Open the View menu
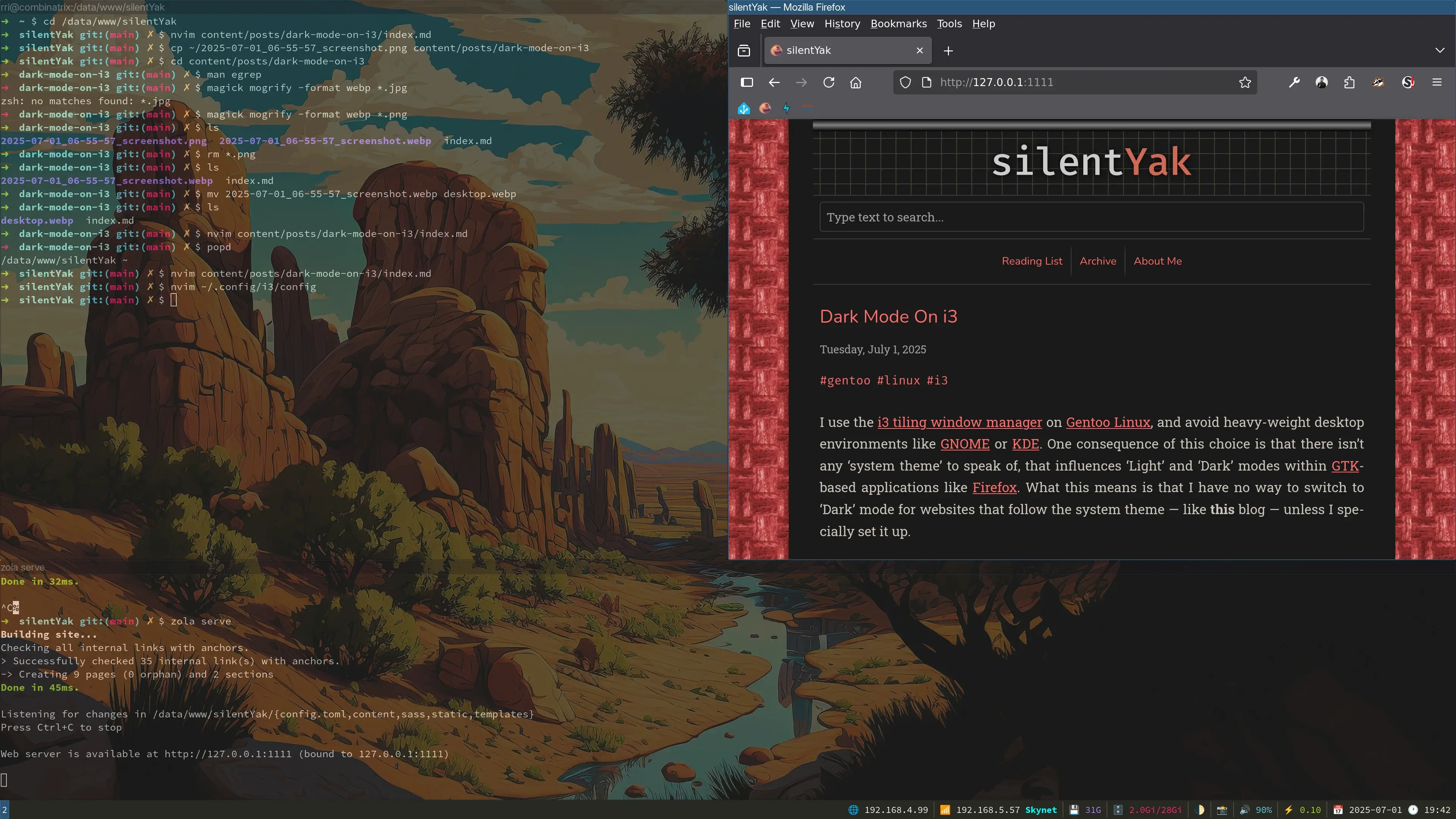The height and width of the screenshot is (819, 1456). (x=802, y=24)
